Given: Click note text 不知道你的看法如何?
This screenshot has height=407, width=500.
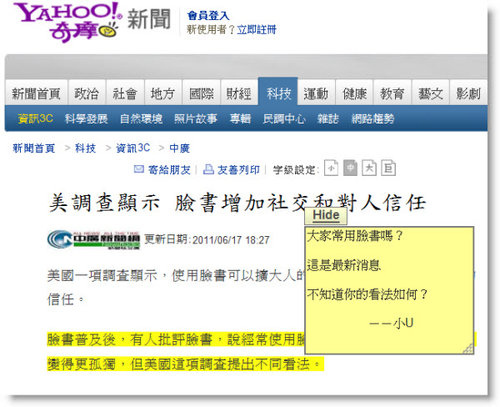Looking at the screenshot, I should coord(367,294).
